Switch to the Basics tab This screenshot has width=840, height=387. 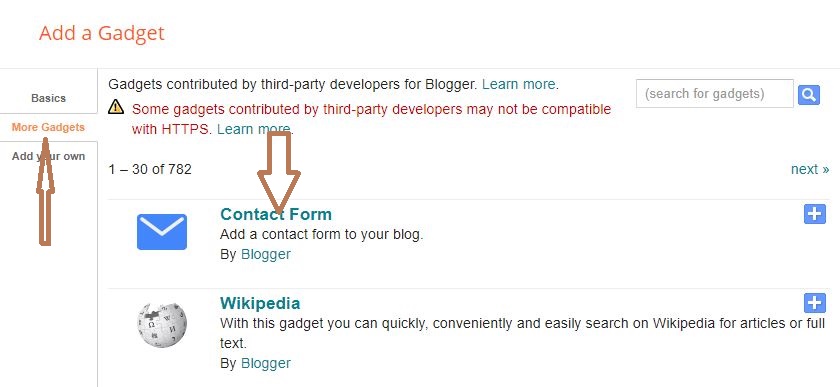[48, 98]
